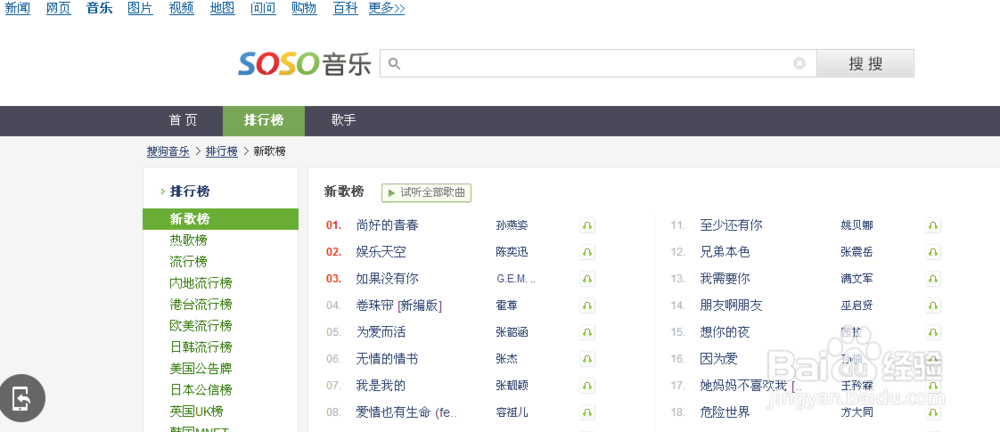Open 购物 in top navigation
The height and width of the screenshot is (432, 1000).
304,9
